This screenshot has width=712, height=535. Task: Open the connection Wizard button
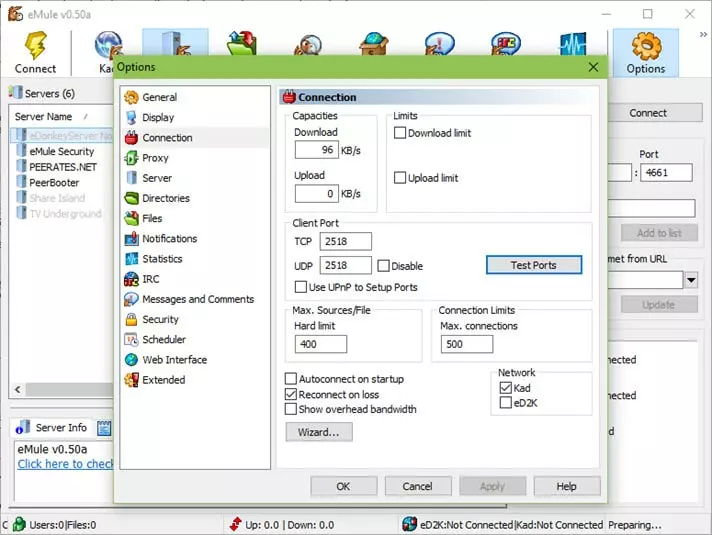319,432
